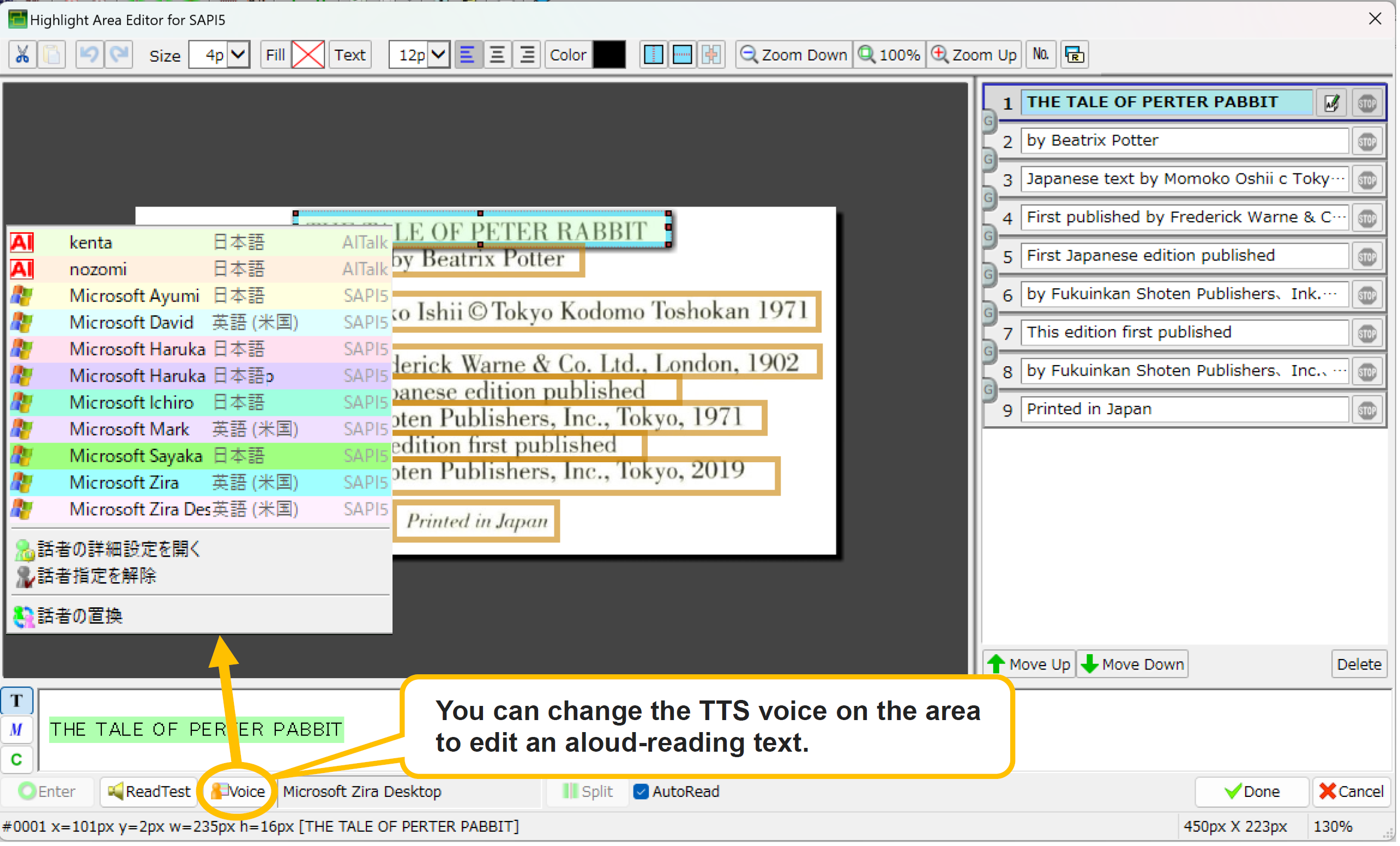
Task: Click the STOP icon for by Beatrix Potter
Action: 1368,142
